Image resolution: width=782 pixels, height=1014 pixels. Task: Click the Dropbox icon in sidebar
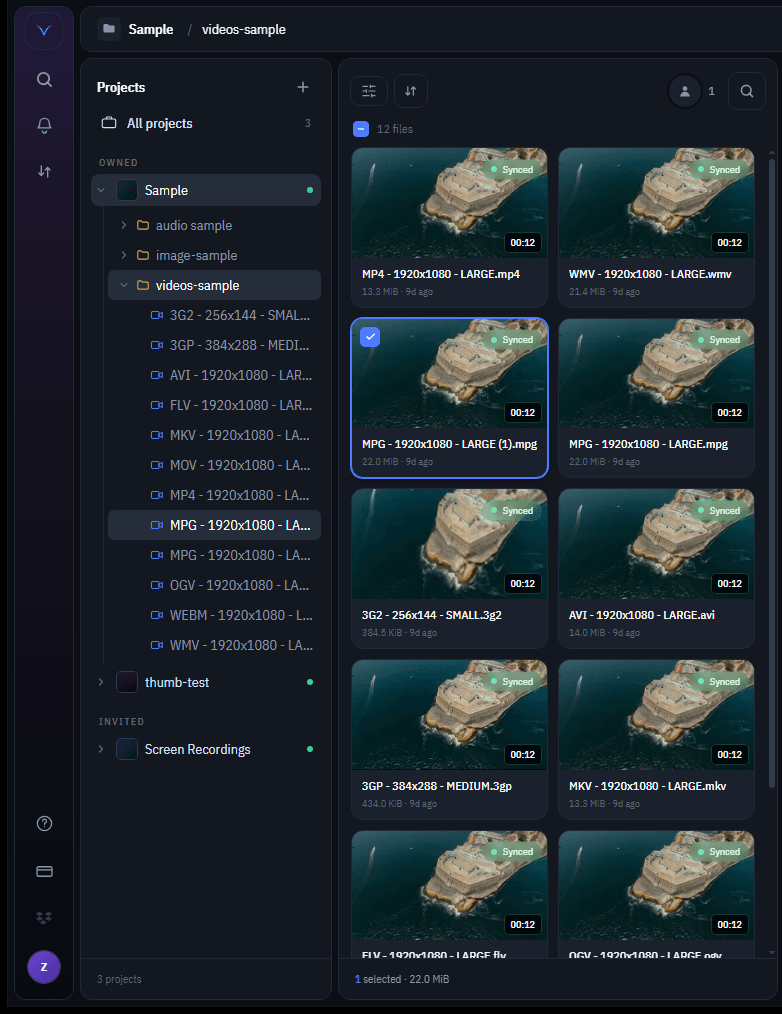point(44,918)
